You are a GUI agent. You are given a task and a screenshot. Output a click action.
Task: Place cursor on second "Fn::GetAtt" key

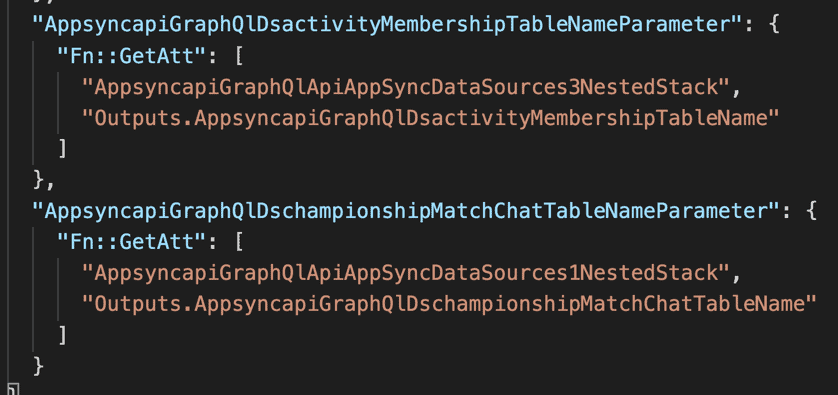pos(132,242)
